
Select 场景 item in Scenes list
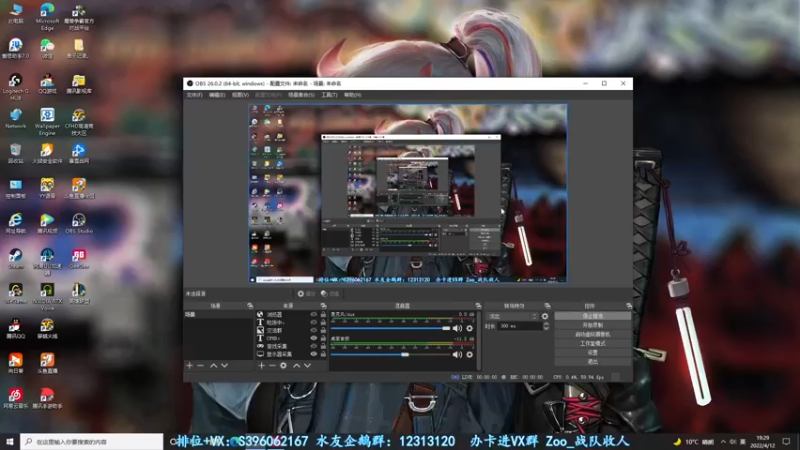coord(218,315)
